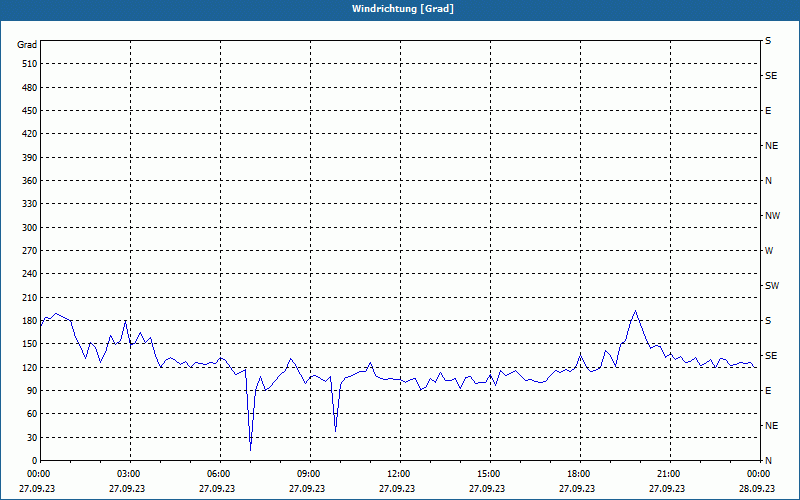Image resolution: width=800 pixels, height=500 pixels.
Task: Click the 00:00 label above 28.09.23
Action: click(x=757, y=474)
